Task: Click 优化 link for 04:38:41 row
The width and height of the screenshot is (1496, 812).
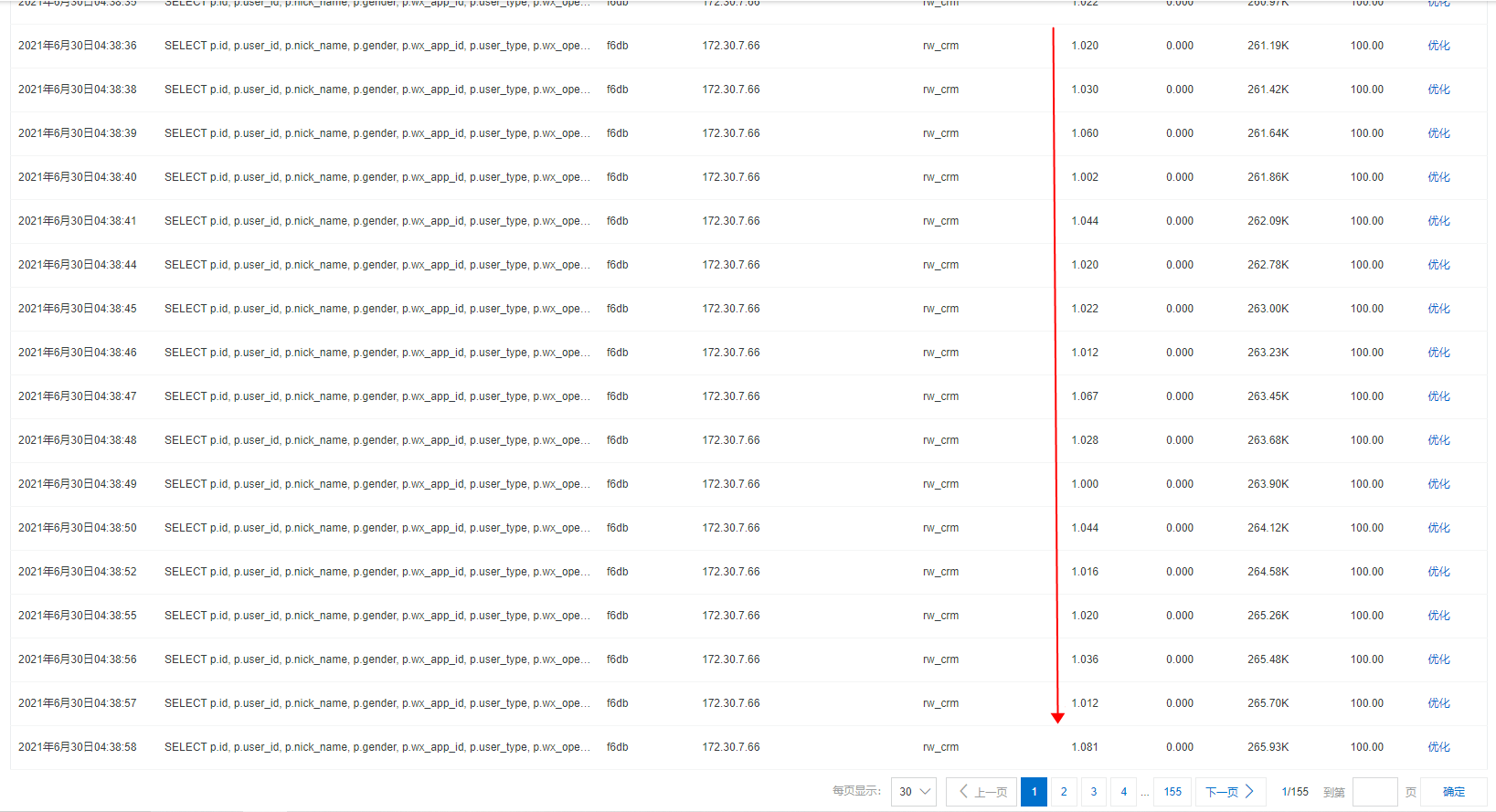Action: (1438, 221)
